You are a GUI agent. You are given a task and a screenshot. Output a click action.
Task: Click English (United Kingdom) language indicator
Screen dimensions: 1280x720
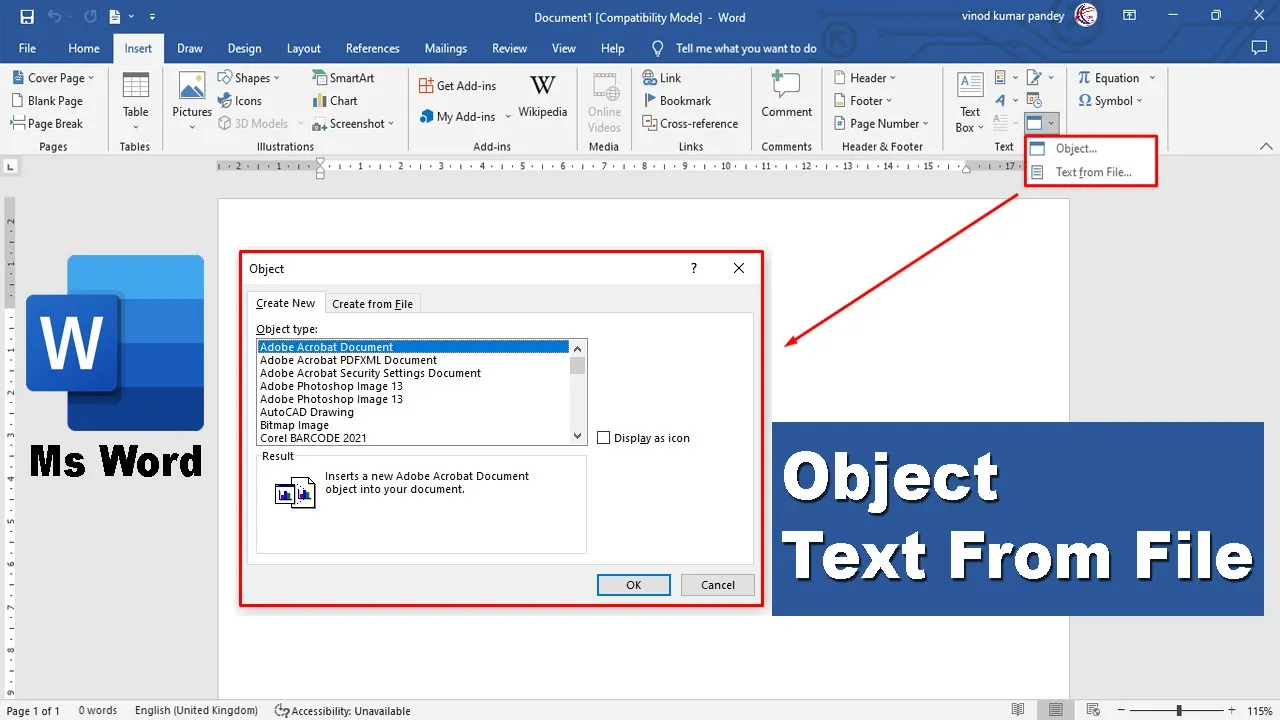click(x=196, y=711)
